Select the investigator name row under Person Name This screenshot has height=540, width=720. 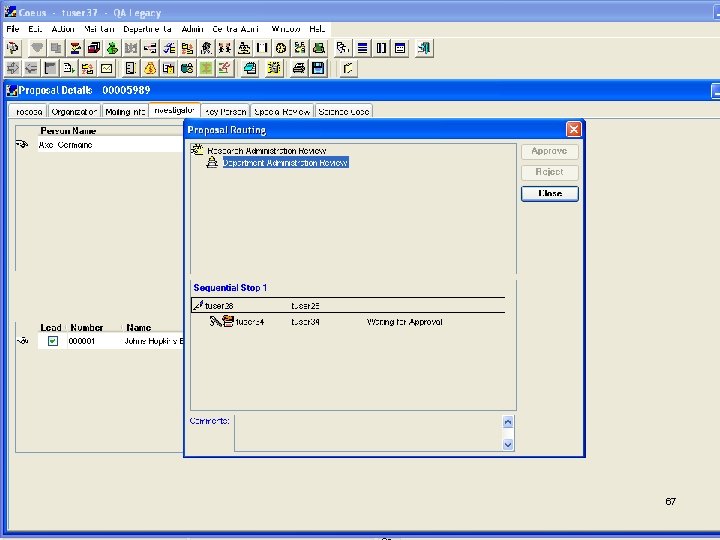click(110, 145)
